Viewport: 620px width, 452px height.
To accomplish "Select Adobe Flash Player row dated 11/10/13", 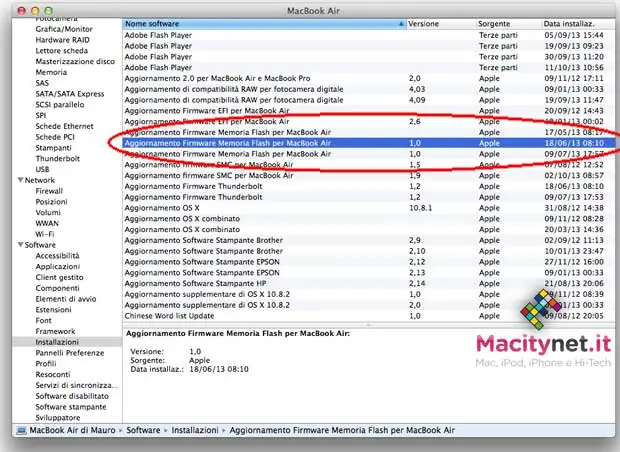I will 369,68.
